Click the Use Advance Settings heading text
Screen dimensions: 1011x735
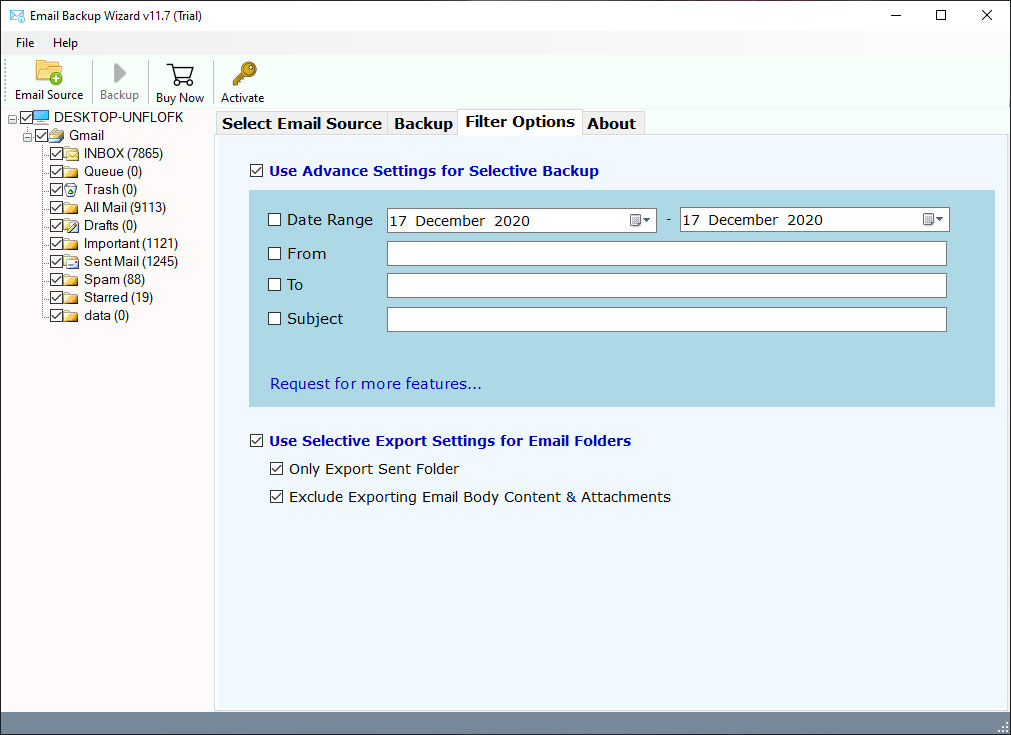[x=434, y=171]
